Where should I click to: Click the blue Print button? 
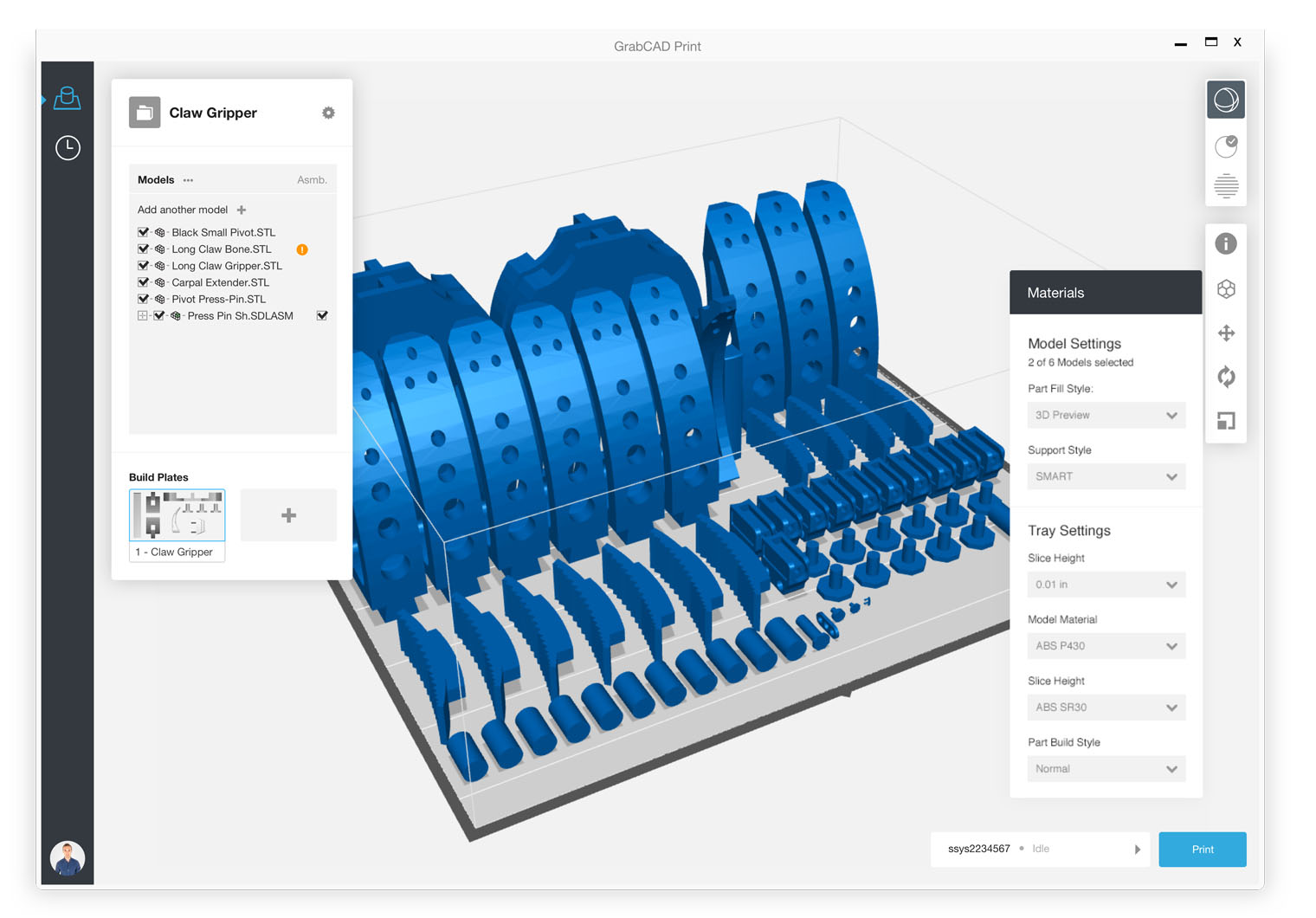(x=1202, y=850)
